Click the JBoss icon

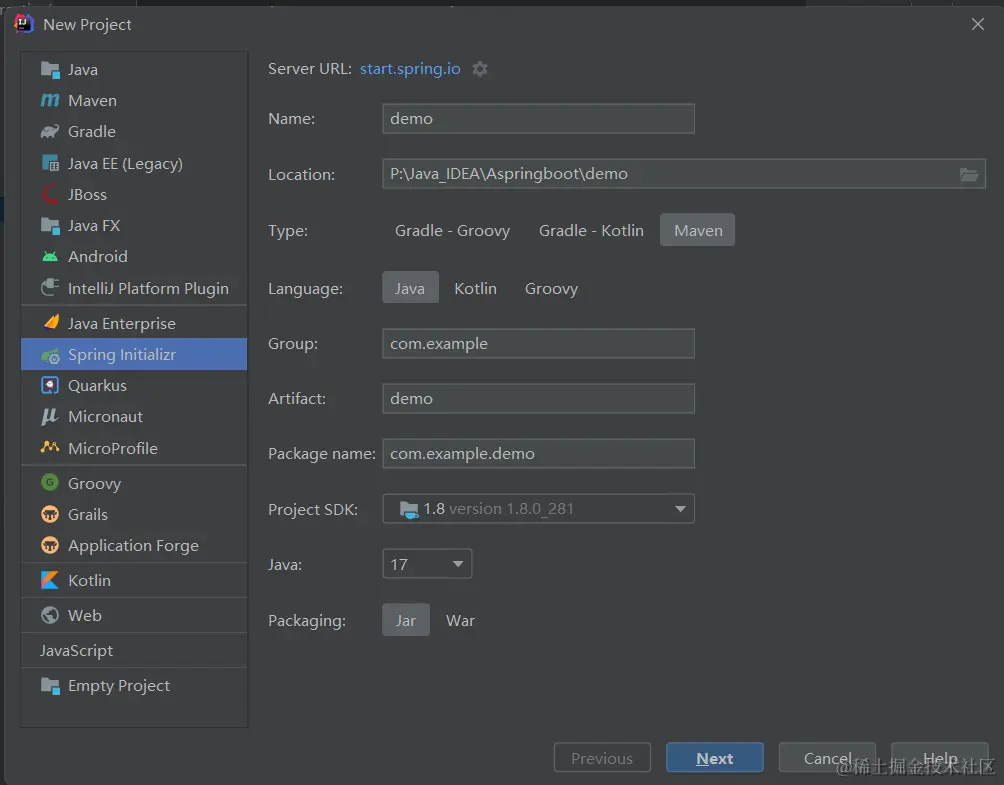(x=50, y=194)
